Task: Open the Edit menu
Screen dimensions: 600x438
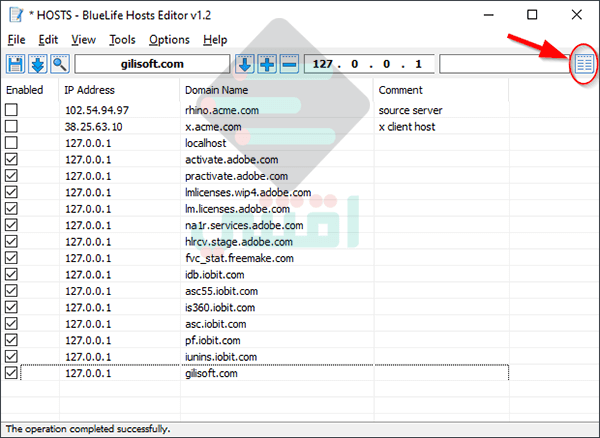Action: [48, 40]
